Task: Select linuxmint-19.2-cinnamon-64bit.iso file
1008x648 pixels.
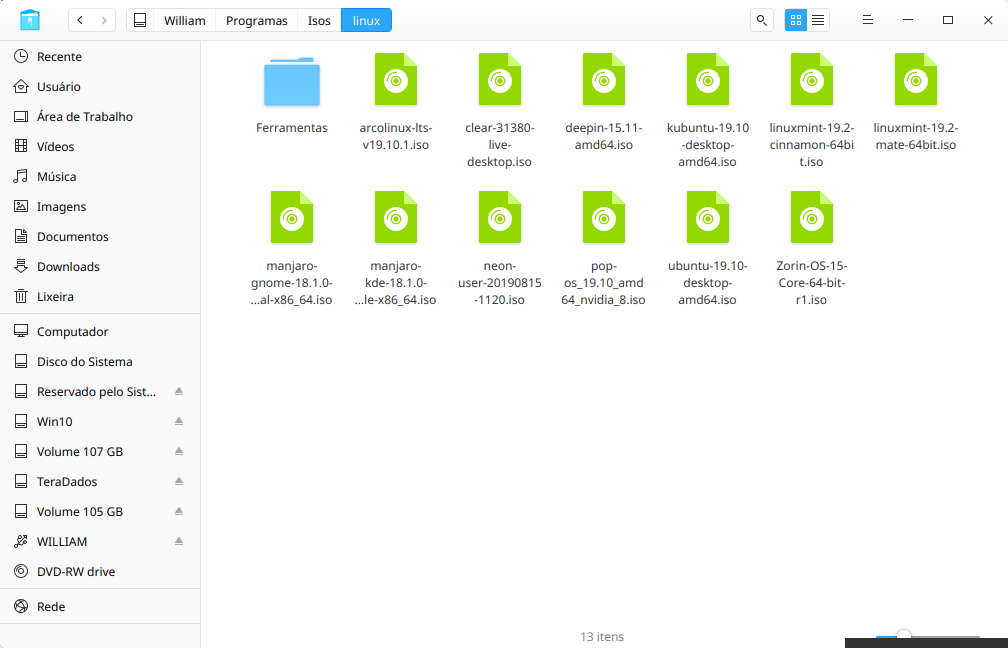Action: [812, 111]
